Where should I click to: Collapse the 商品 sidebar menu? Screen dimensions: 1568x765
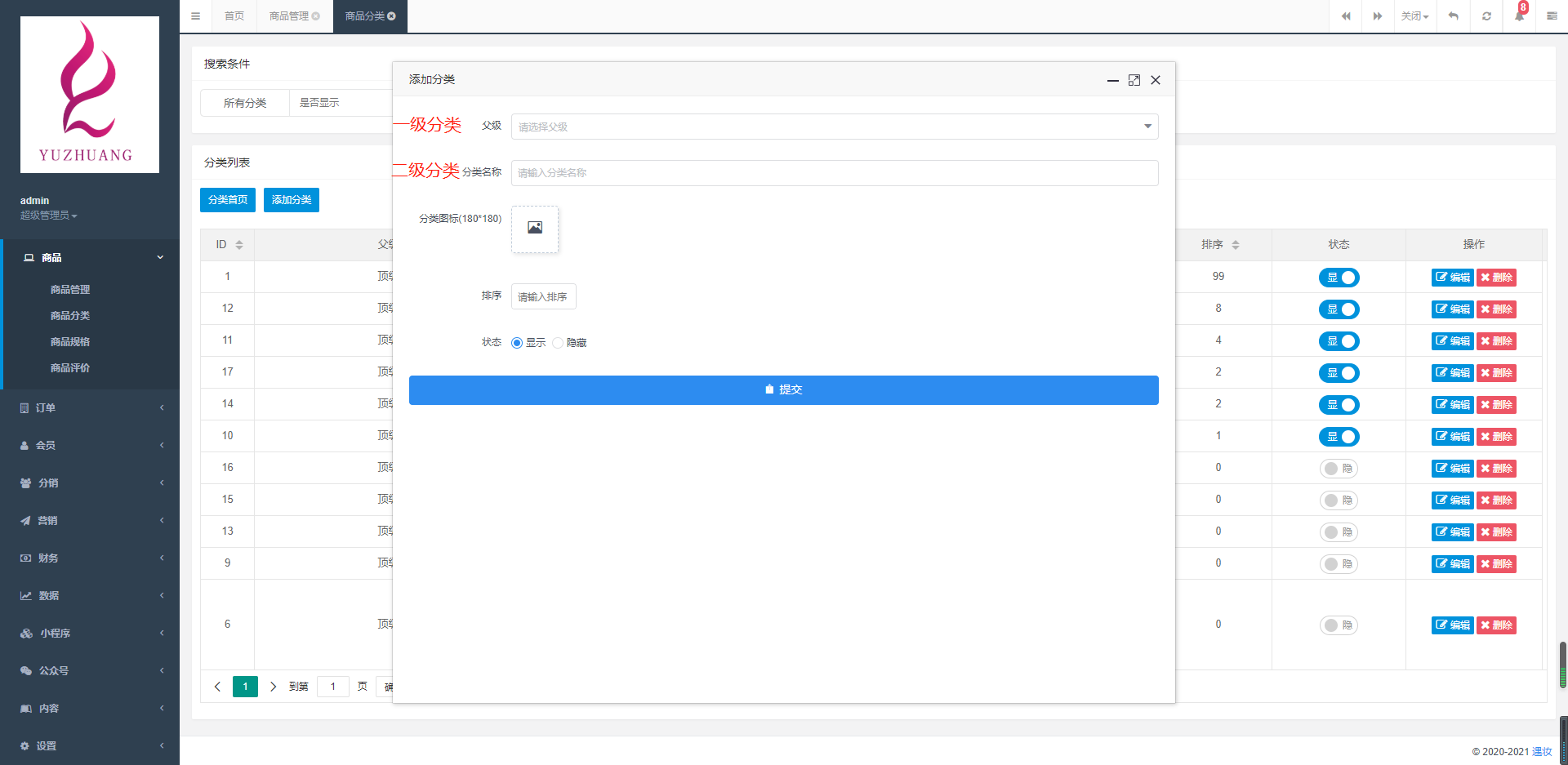[90, 257]
